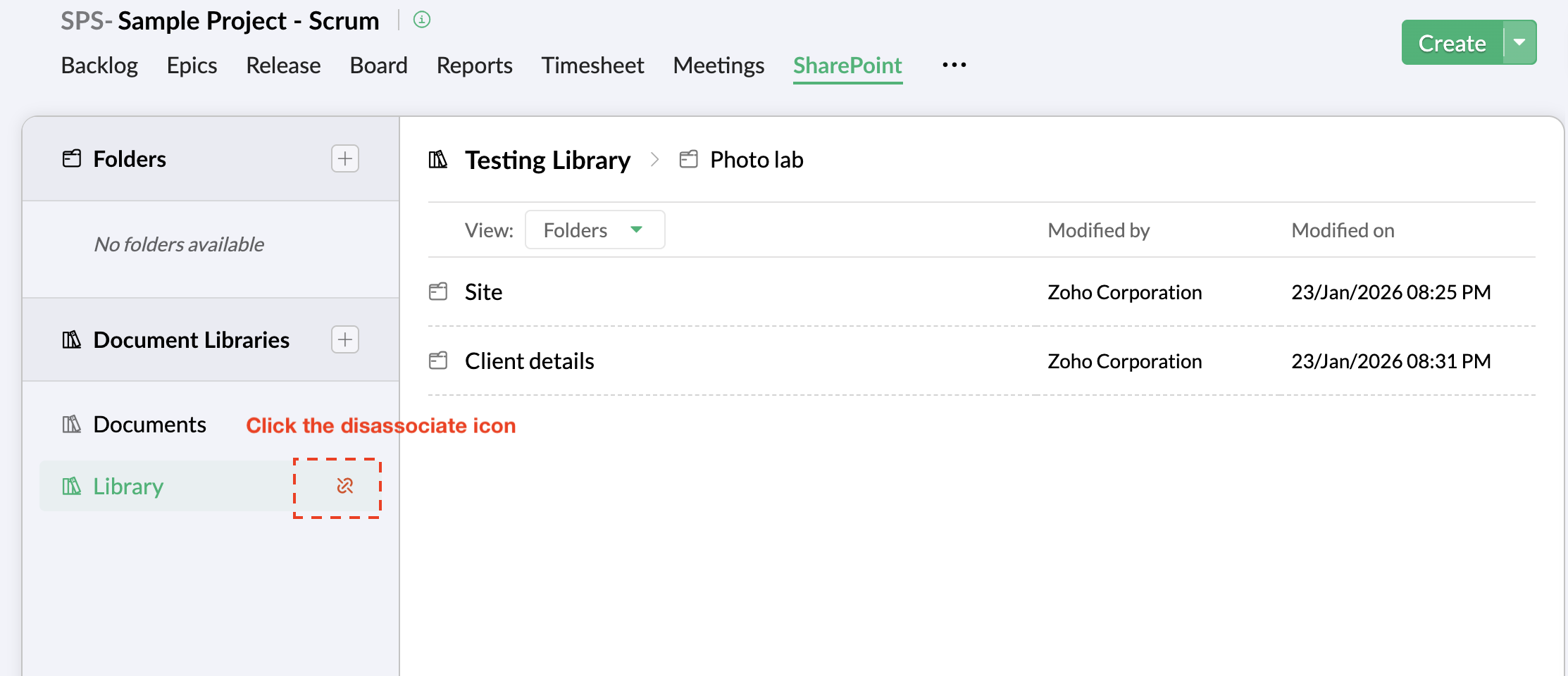Add a new folder with plus icon
The image size is (1568, 676).
pyautogui.click(x=344, y=158)
